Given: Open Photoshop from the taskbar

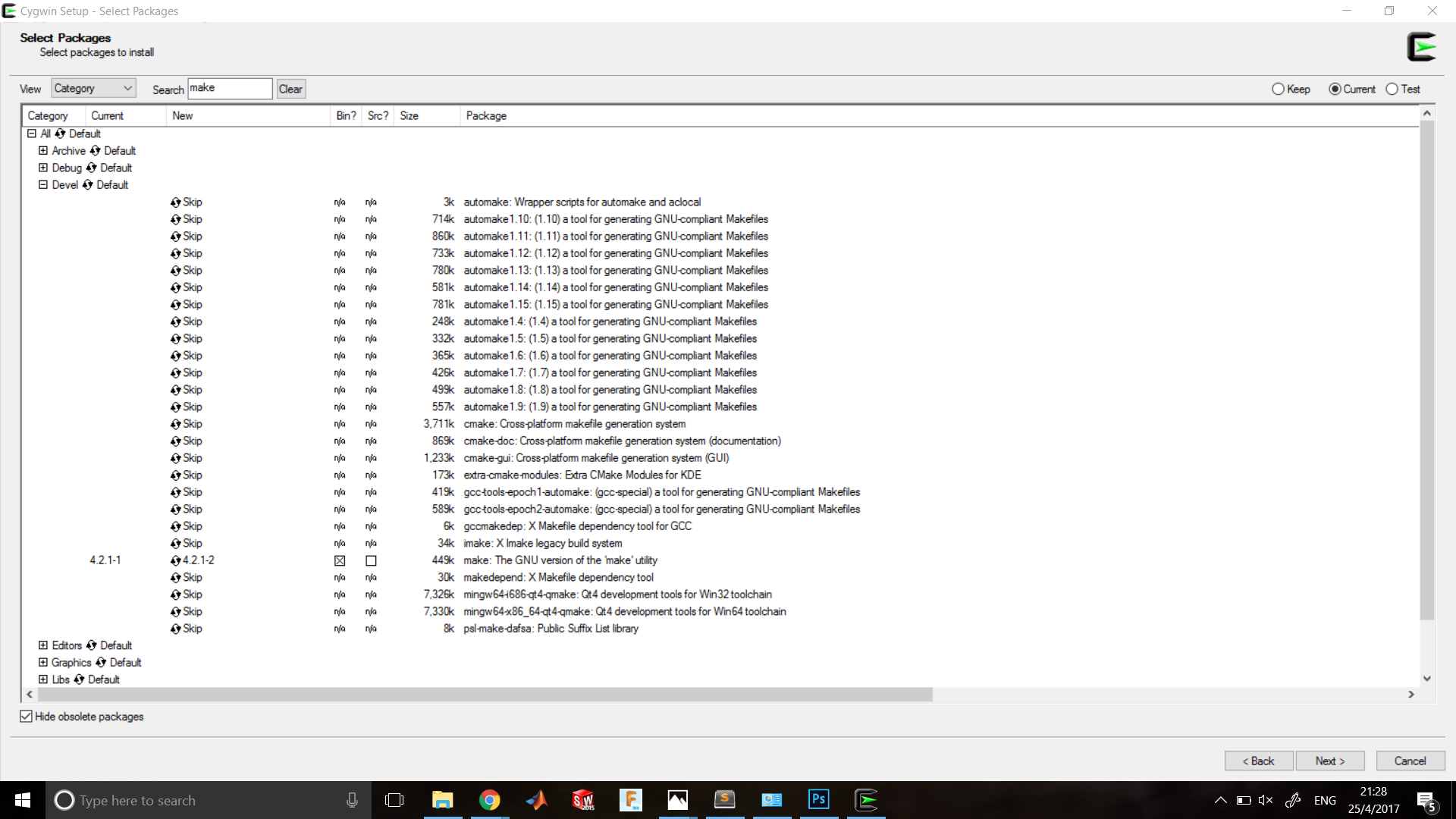Looking at the screenshot, I should (819, 800).
